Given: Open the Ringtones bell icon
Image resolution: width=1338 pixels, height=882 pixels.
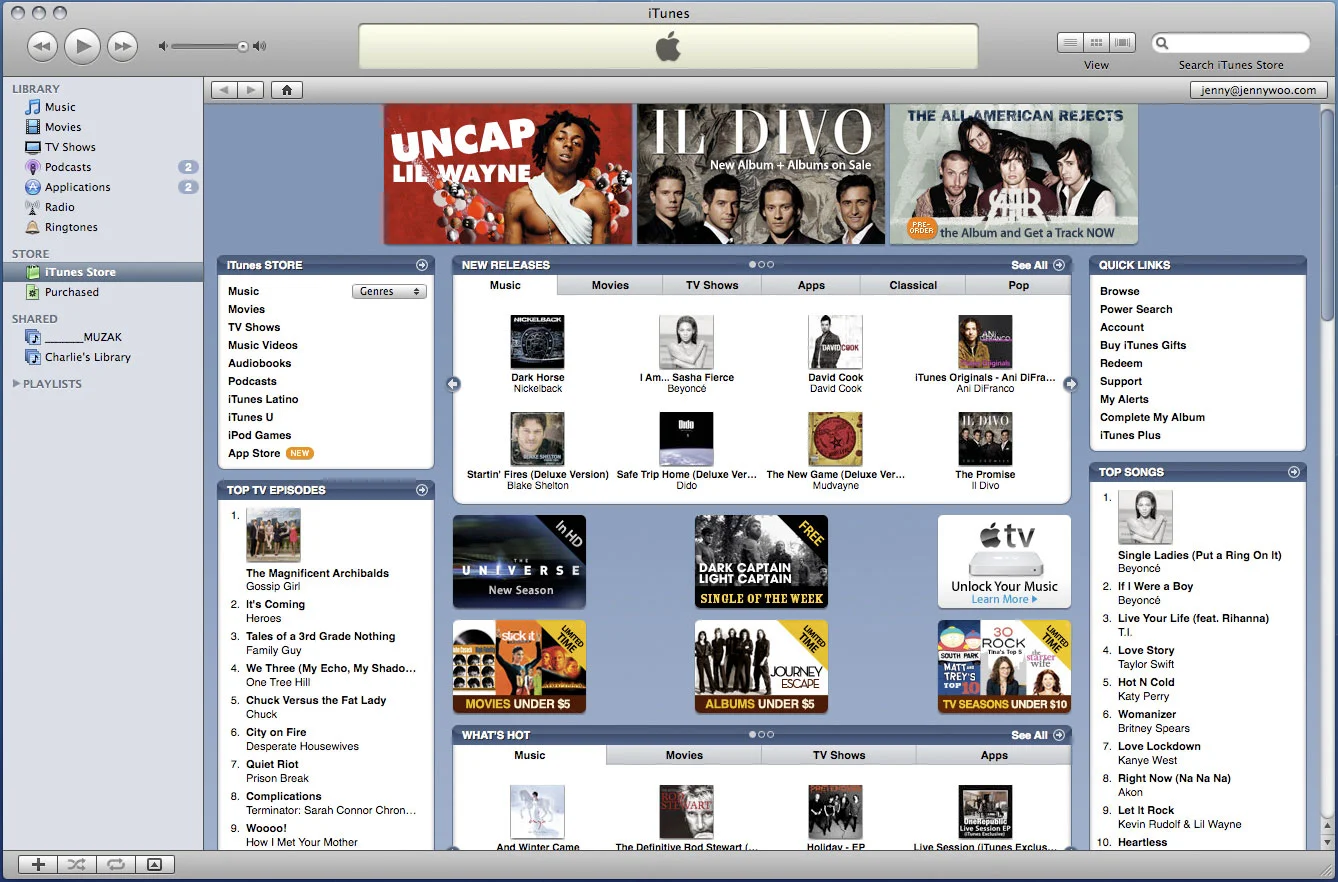Looking at the screenshot, I should click(x=33, y=227).
